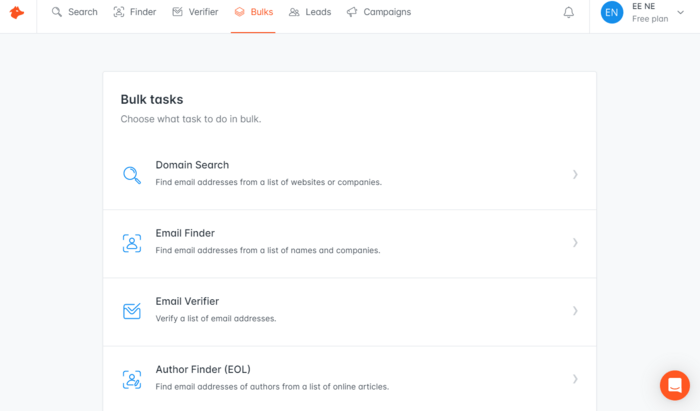Click the Free plan label

pos(650,19)
